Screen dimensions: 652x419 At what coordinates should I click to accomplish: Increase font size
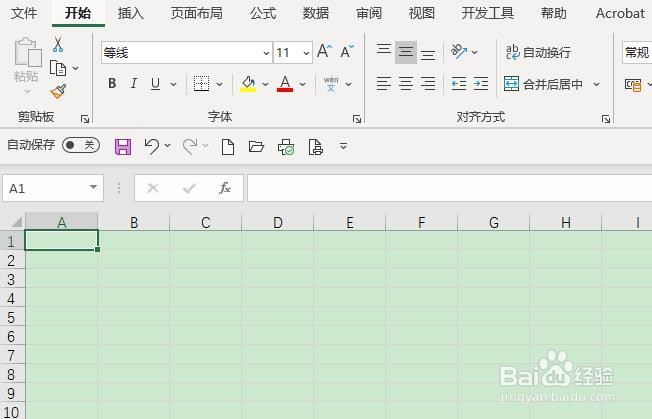click(x=324, y=52)
